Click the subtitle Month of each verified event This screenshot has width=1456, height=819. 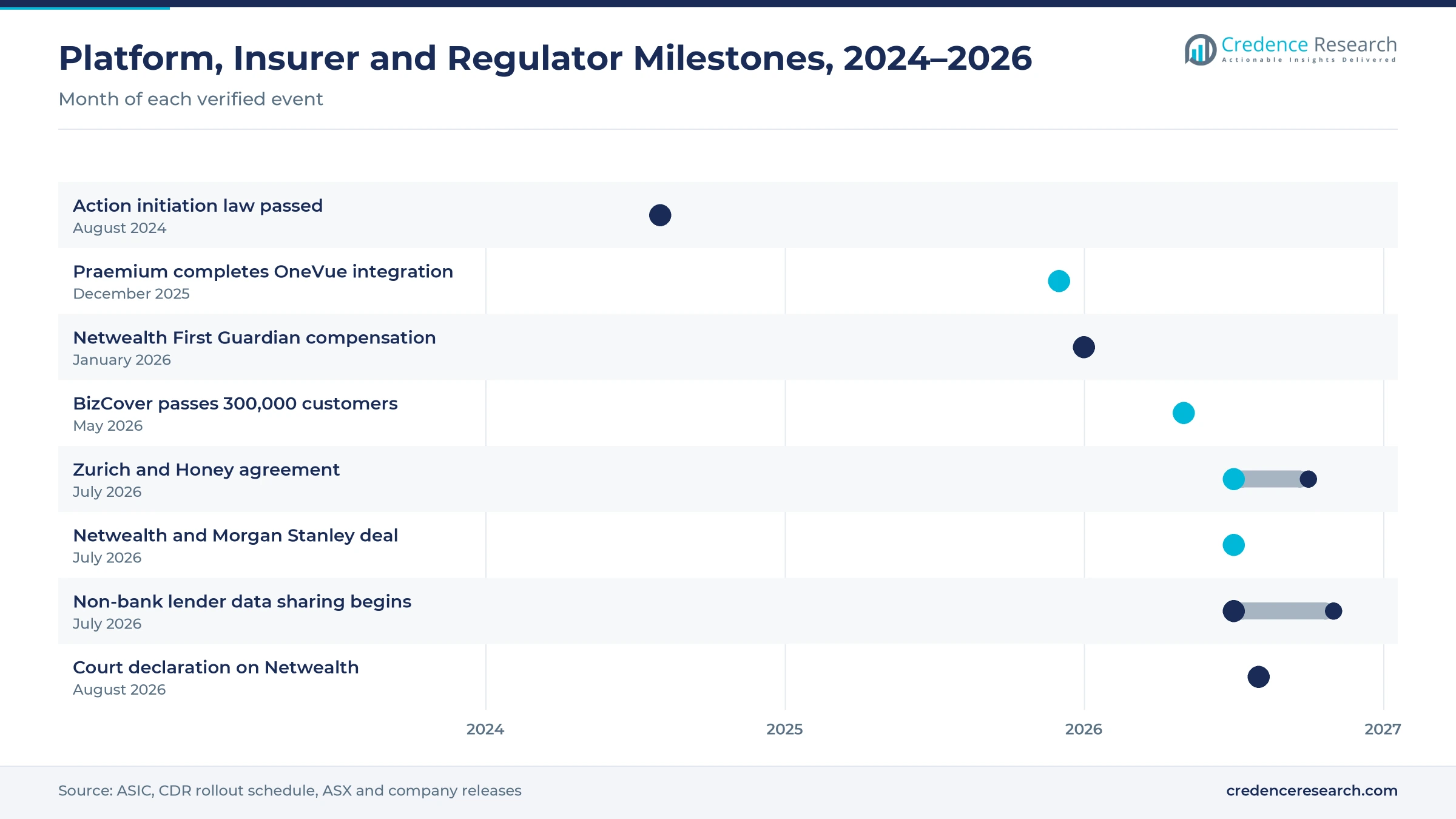[190, 99]
